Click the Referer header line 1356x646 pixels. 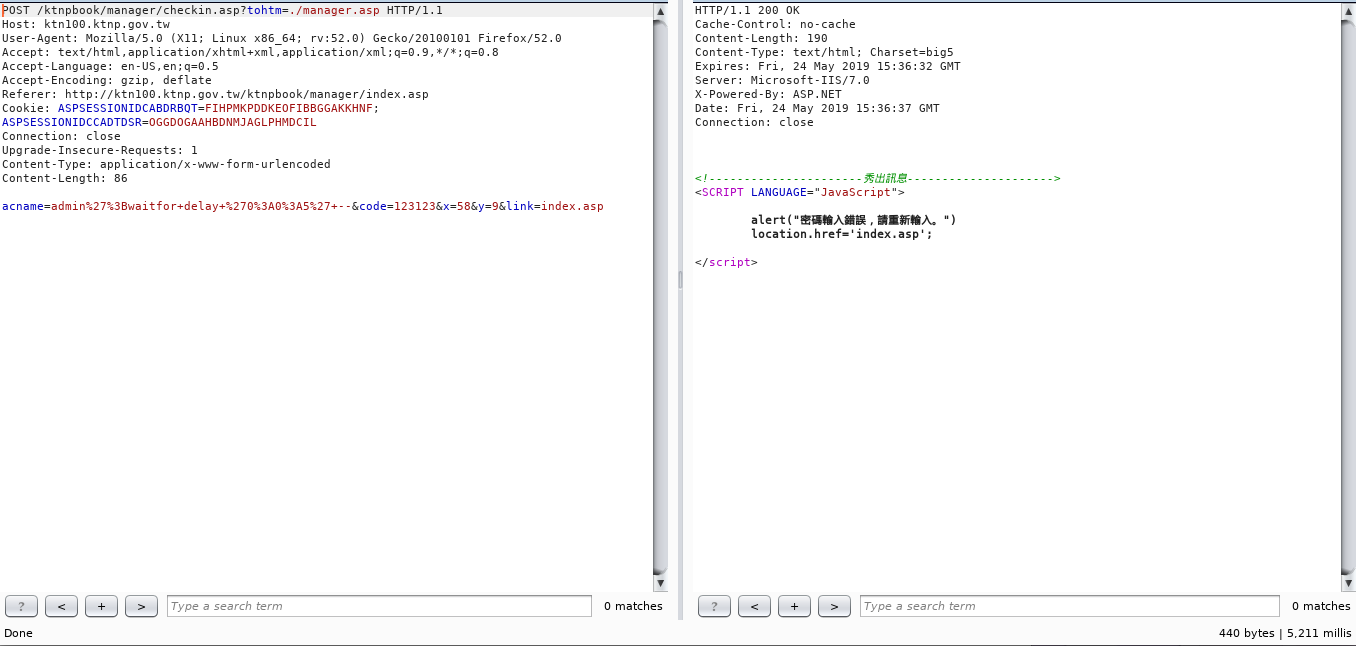(x=215, y=94)
